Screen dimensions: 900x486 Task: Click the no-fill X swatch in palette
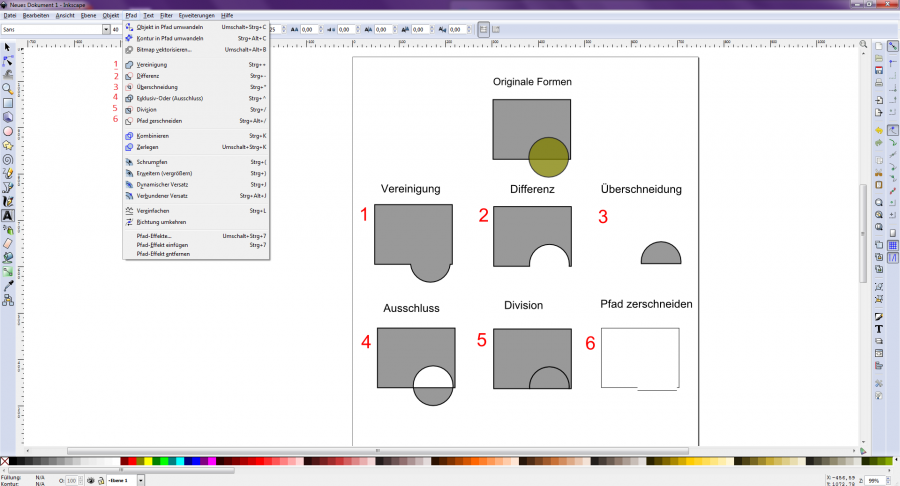point(5,461)
